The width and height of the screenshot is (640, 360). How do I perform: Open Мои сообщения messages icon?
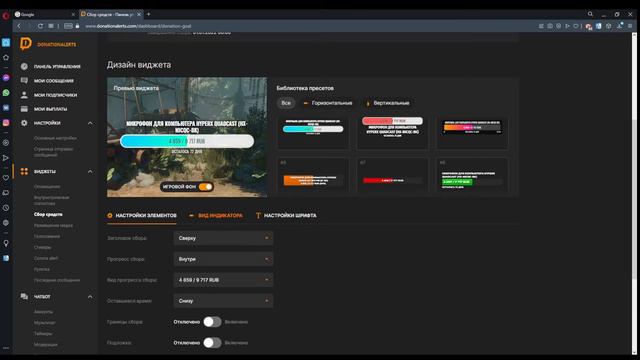(24, 80)
